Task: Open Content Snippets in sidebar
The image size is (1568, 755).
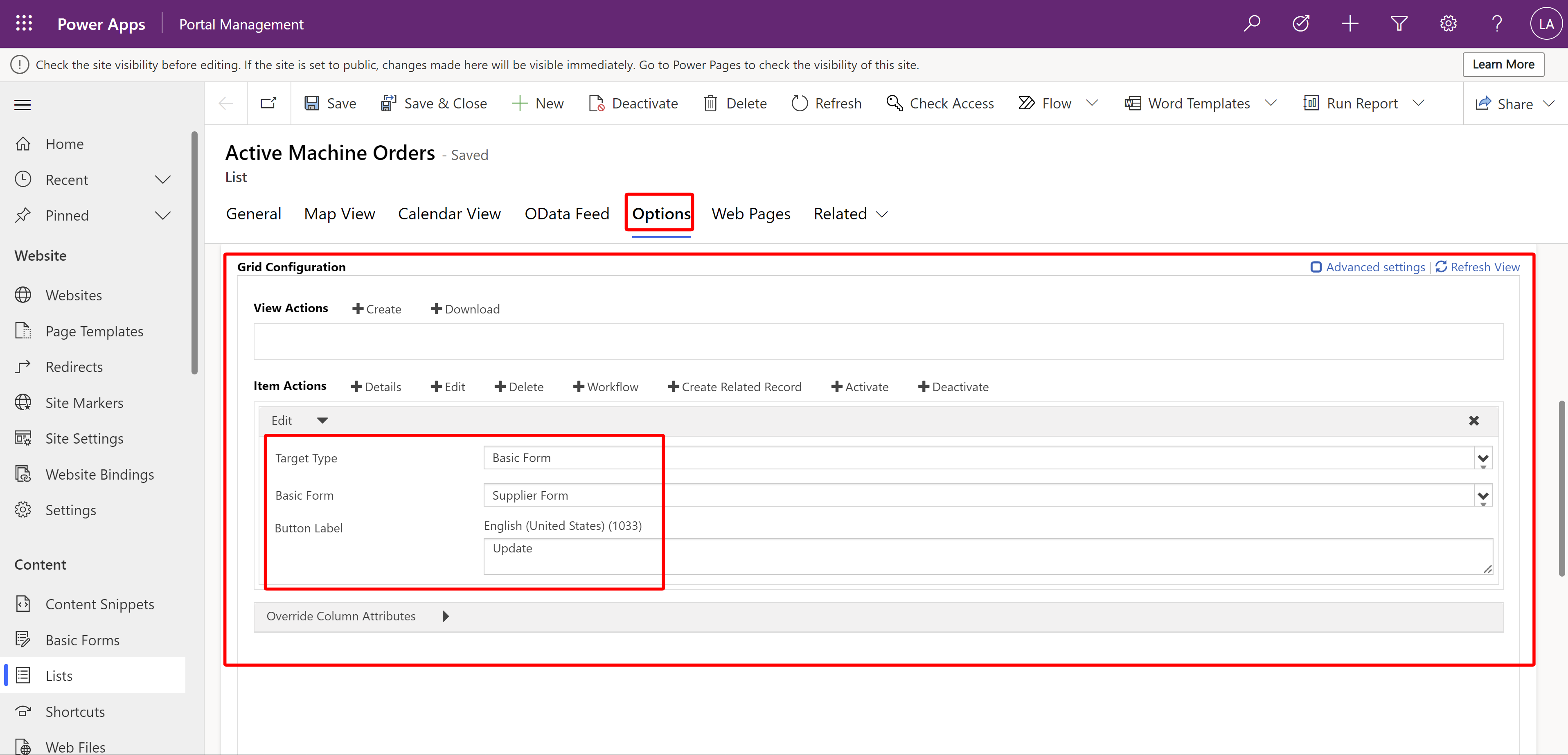Action: 100,604
